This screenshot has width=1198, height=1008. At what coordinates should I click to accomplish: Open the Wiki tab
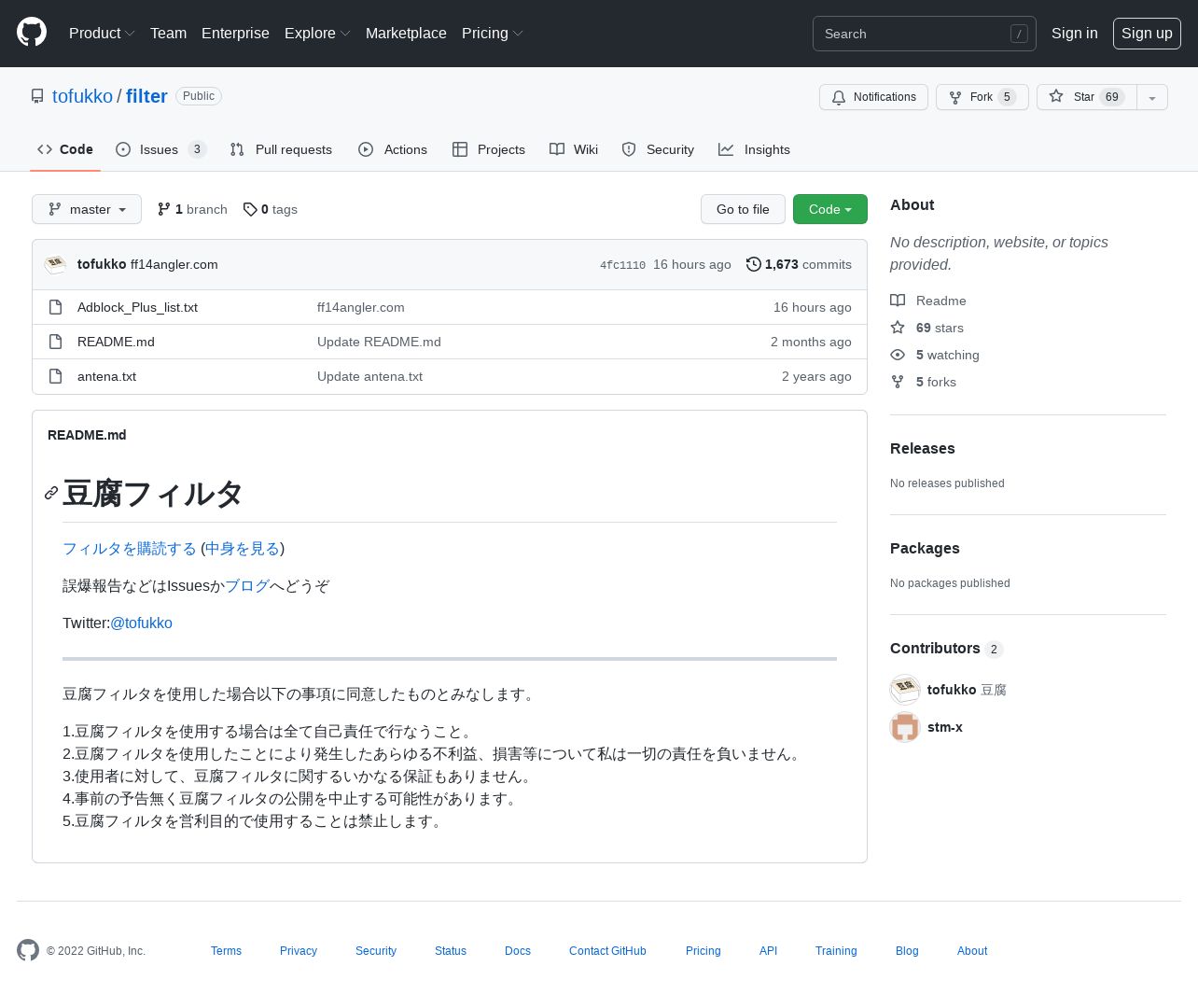574,149
